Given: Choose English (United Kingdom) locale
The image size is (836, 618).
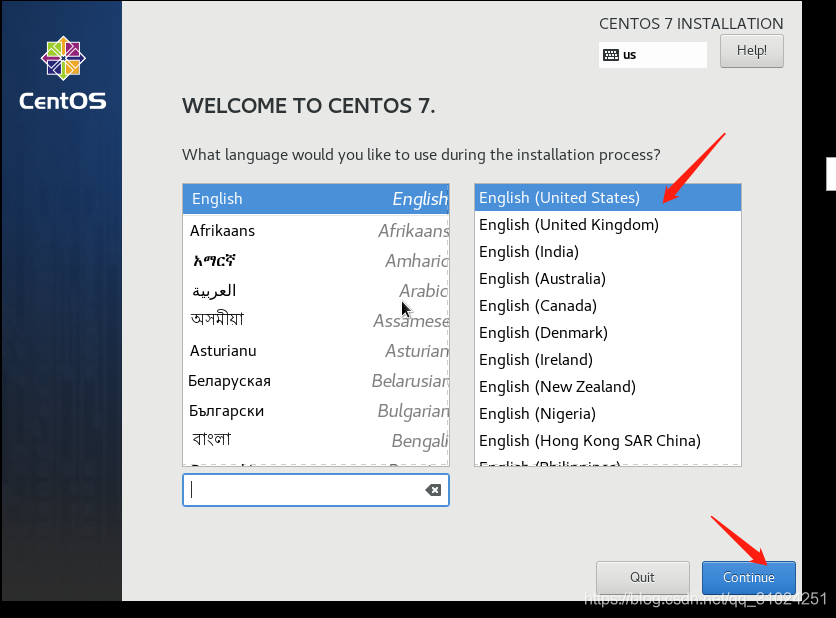Looking at the screenshot, I should [608, 225].
